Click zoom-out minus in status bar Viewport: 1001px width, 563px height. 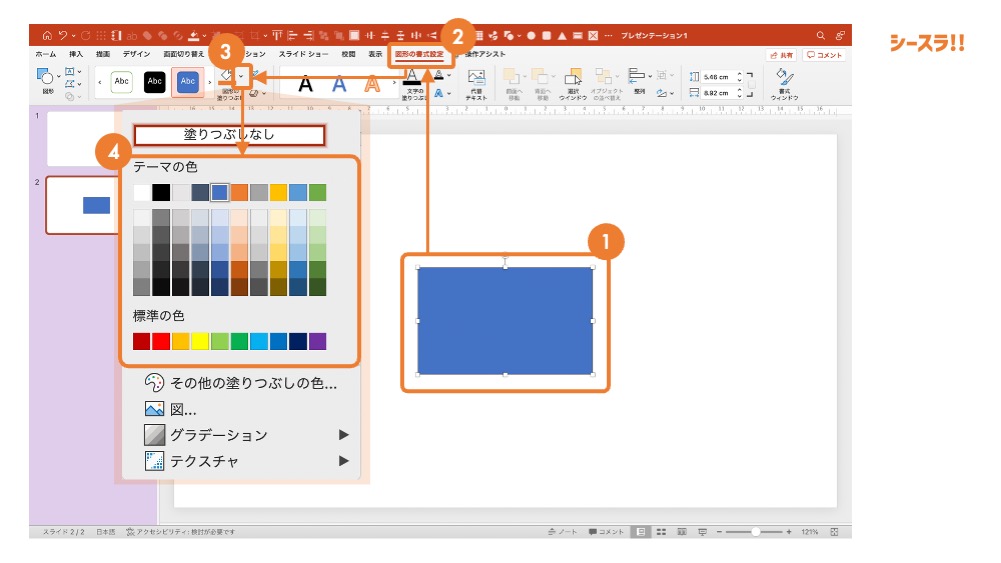click(719, 532)
